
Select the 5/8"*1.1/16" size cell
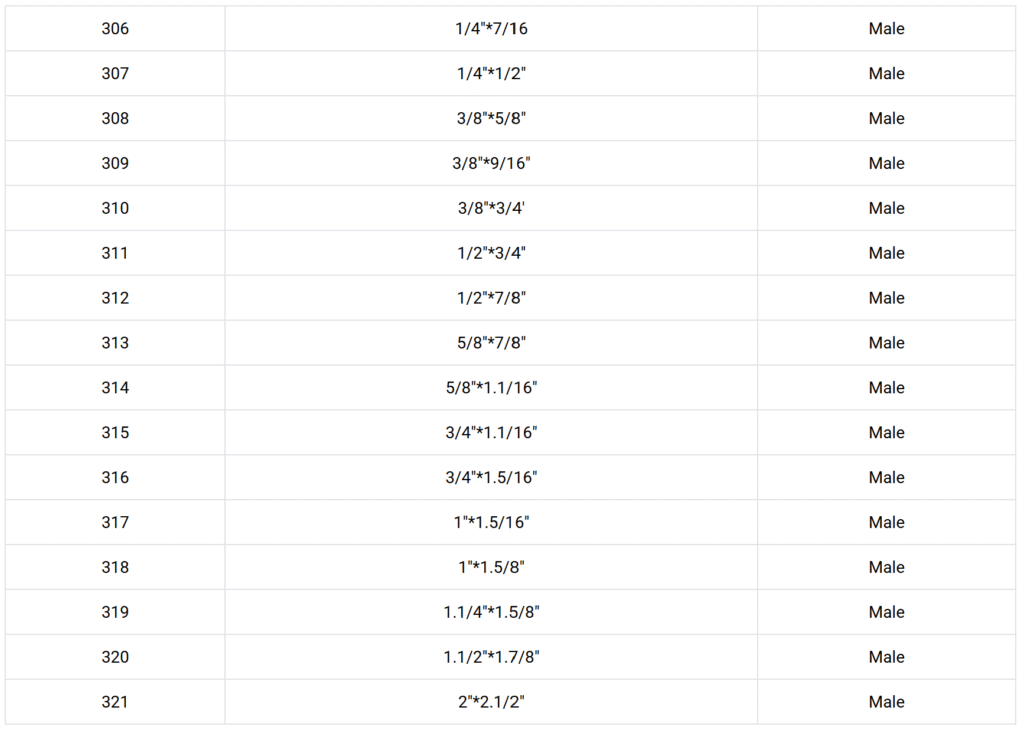(x=491, y=388)
